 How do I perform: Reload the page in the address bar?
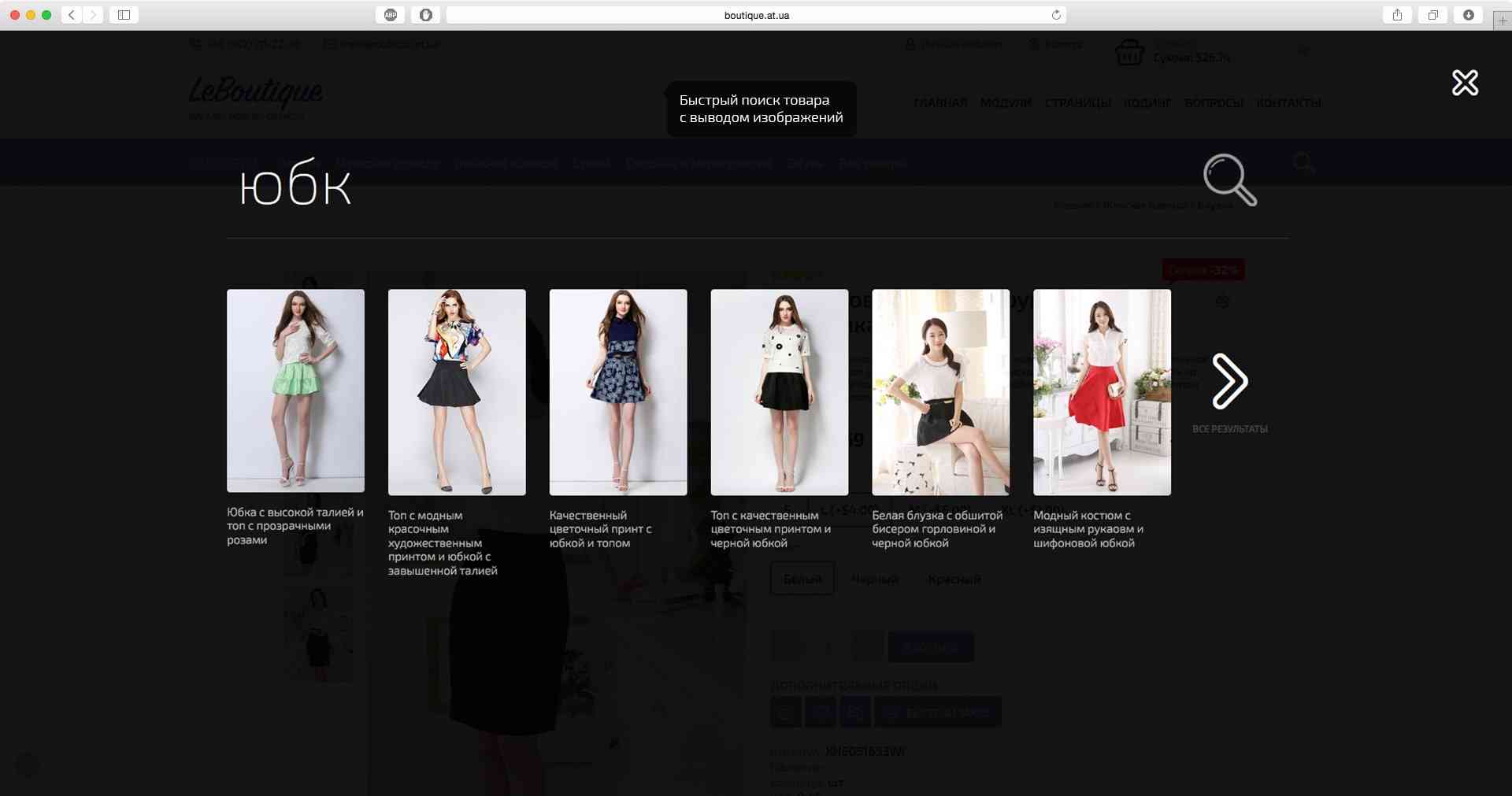pyautogui.click(x=1056, y=15)
